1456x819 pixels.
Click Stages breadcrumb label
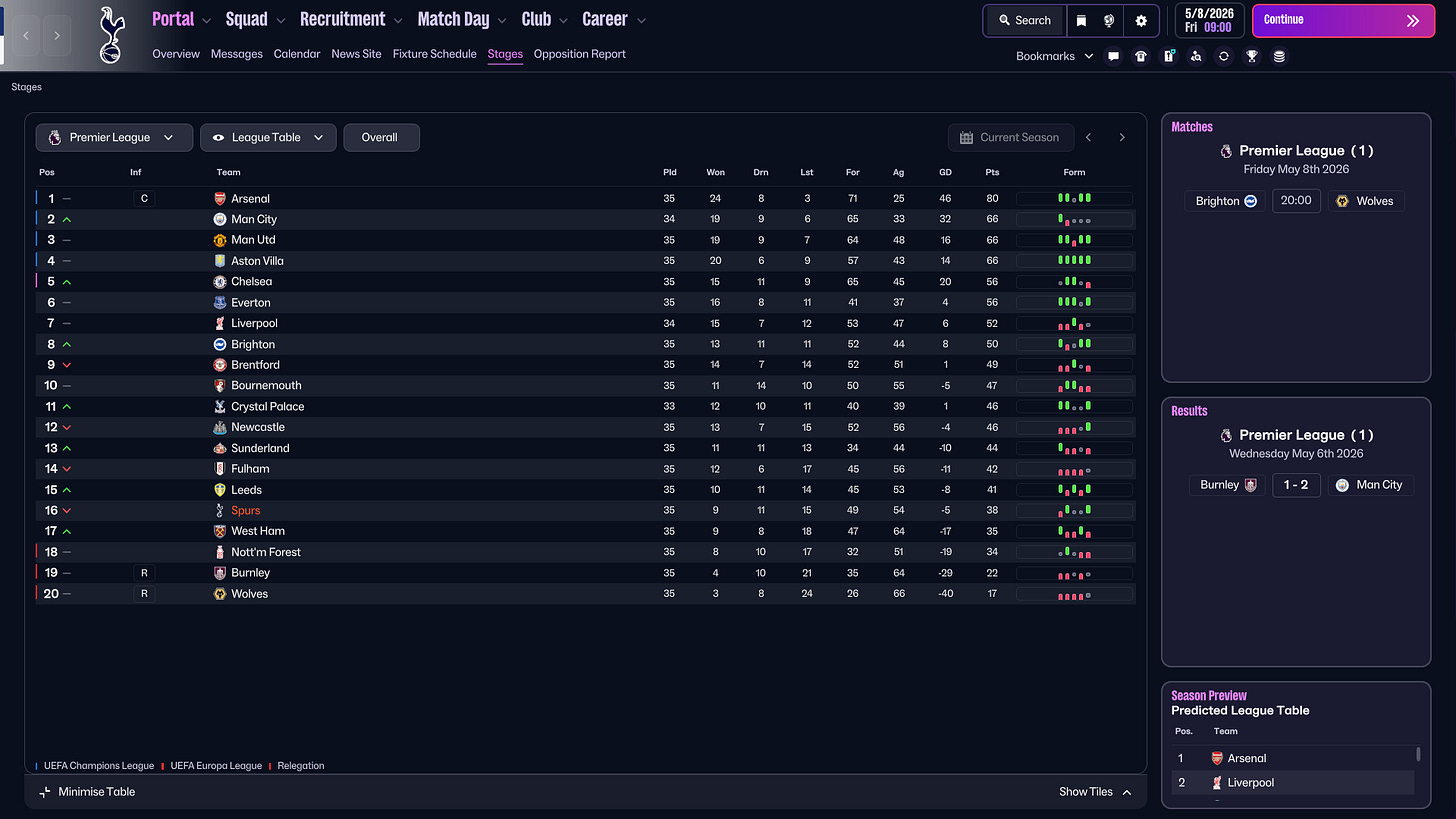(27, 87)
